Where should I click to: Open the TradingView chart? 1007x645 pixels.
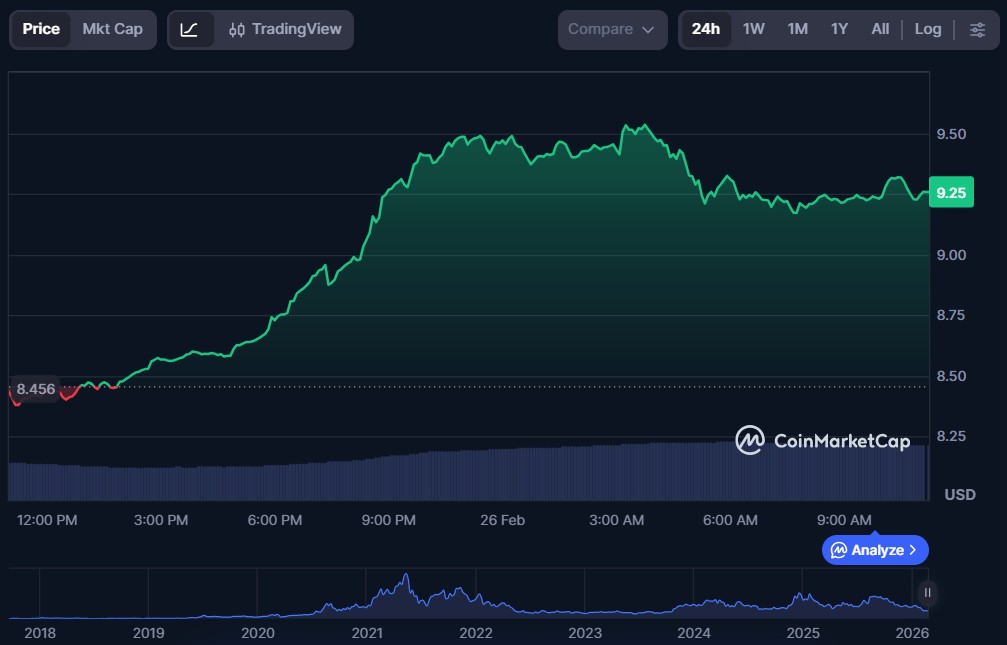[x=299, y=29]
